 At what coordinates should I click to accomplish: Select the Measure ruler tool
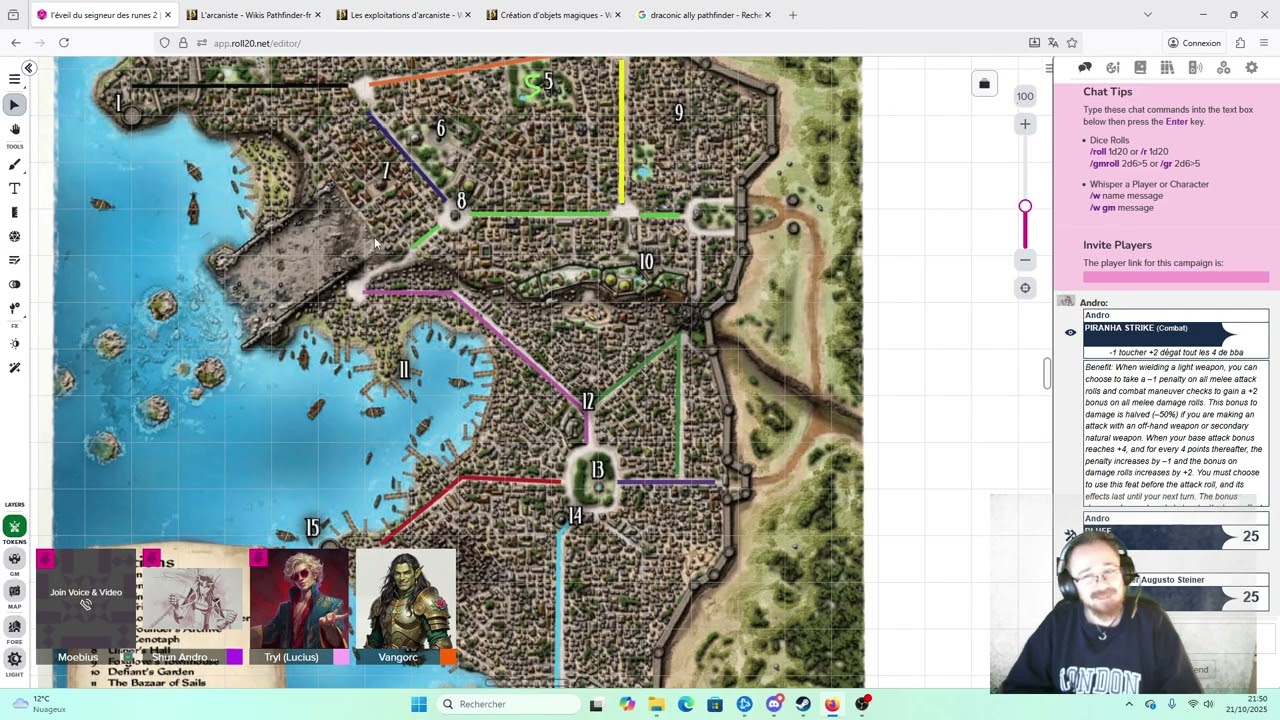coord(14,212)
